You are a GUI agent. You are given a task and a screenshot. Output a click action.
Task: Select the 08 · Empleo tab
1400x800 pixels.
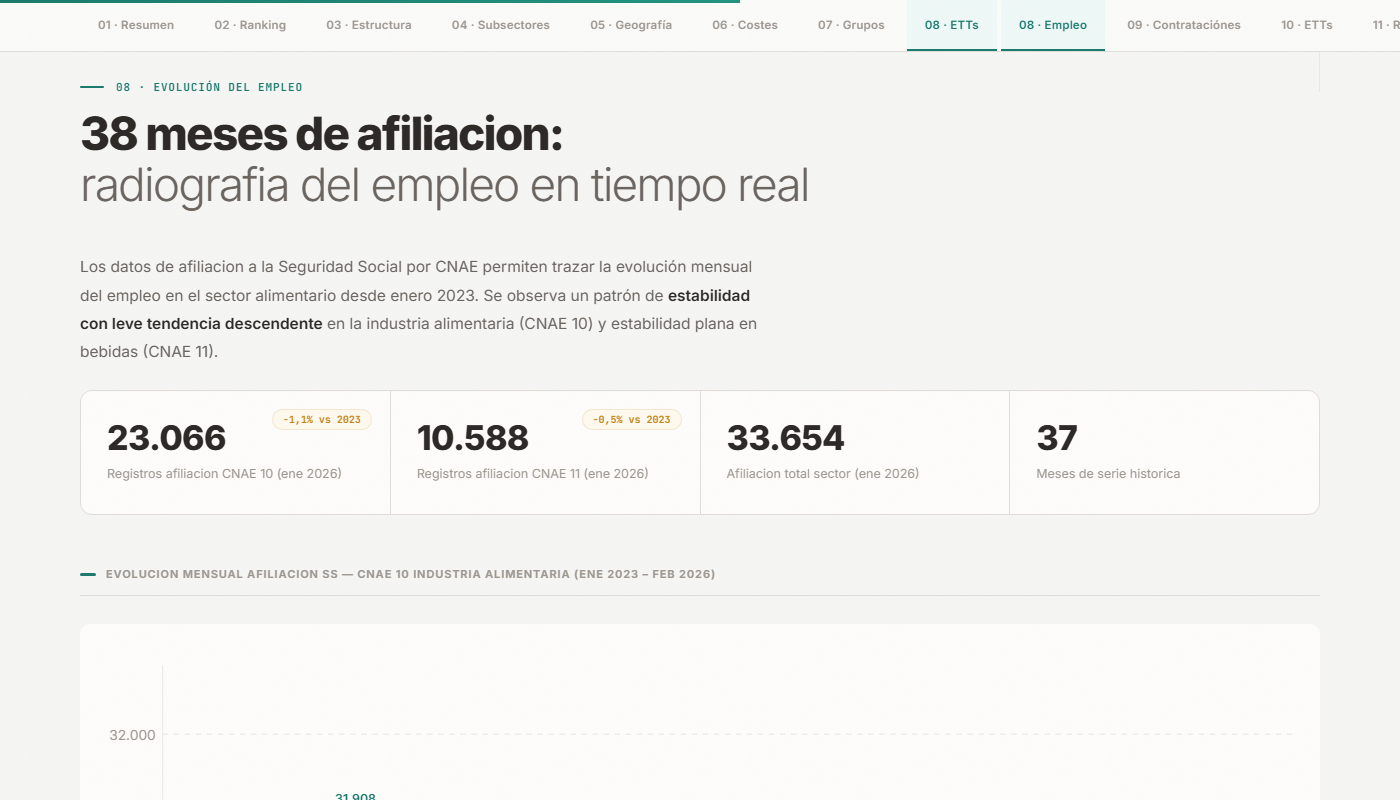1053,25
